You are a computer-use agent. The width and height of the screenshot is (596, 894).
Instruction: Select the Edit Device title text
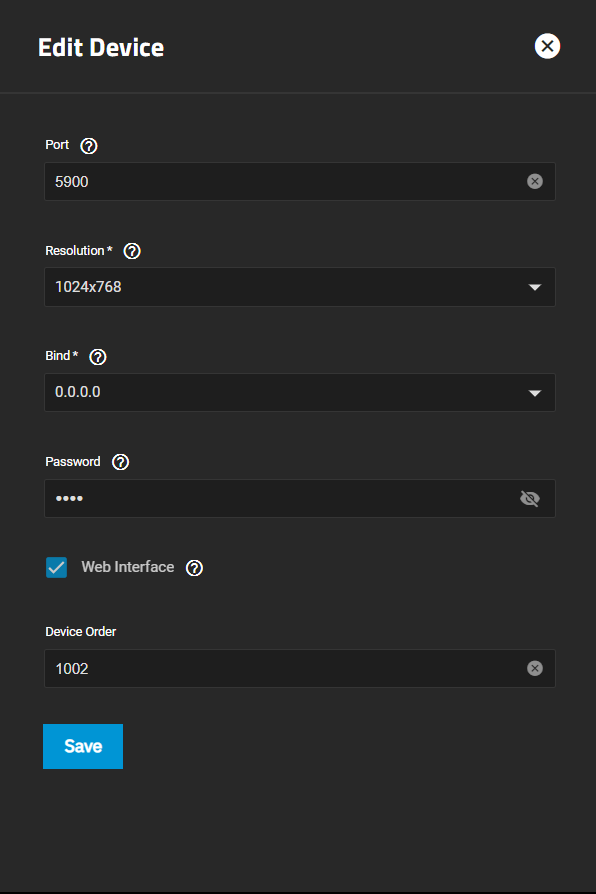(x=101, y=47)
